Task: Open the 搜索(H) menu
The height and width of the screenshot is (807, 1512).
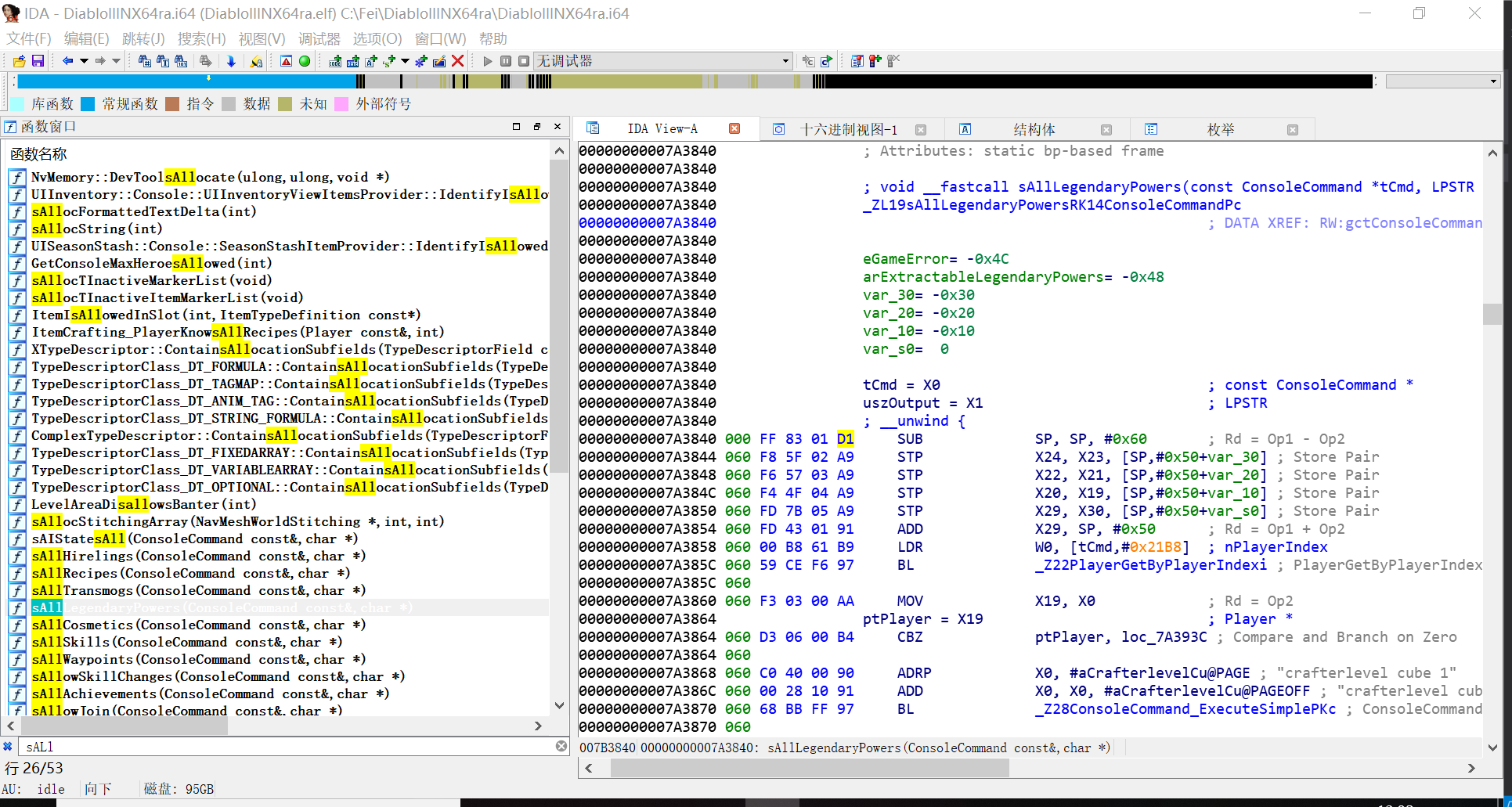Action: tap(201, 38)
